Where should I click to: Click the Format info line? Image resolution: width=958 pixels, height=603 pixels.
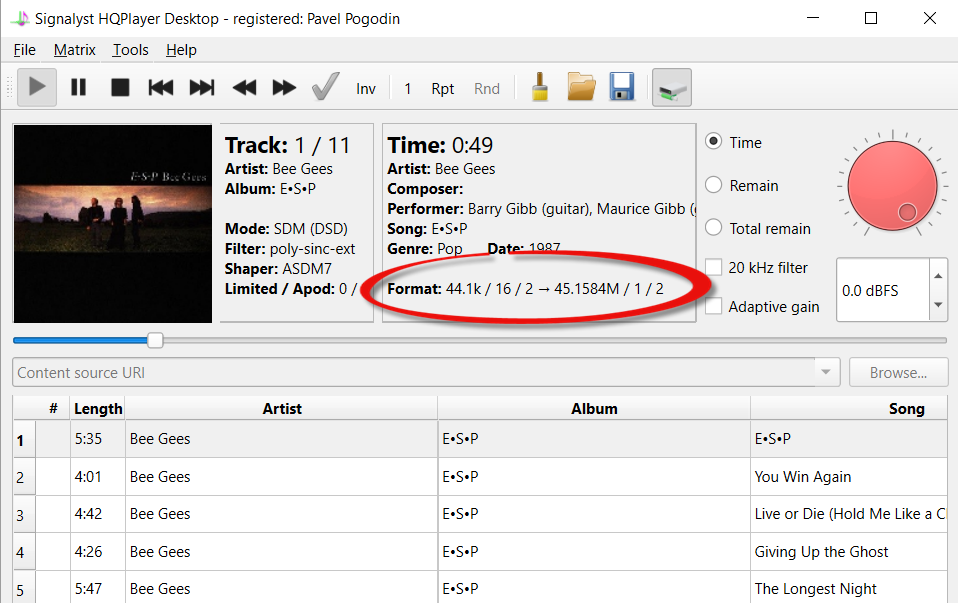[525, 288]
